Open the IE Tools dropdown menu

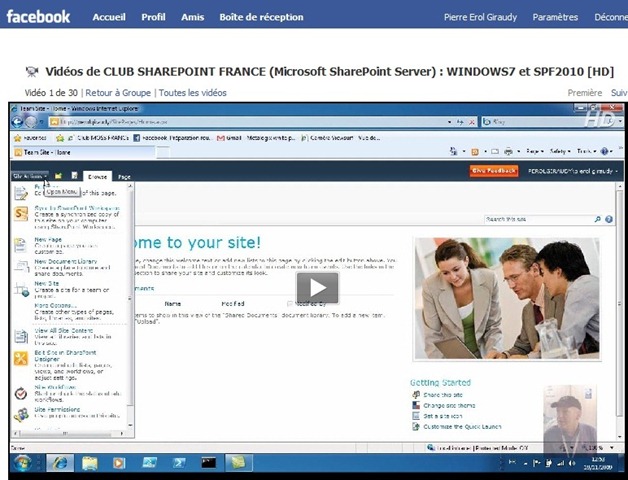[586, 151]
